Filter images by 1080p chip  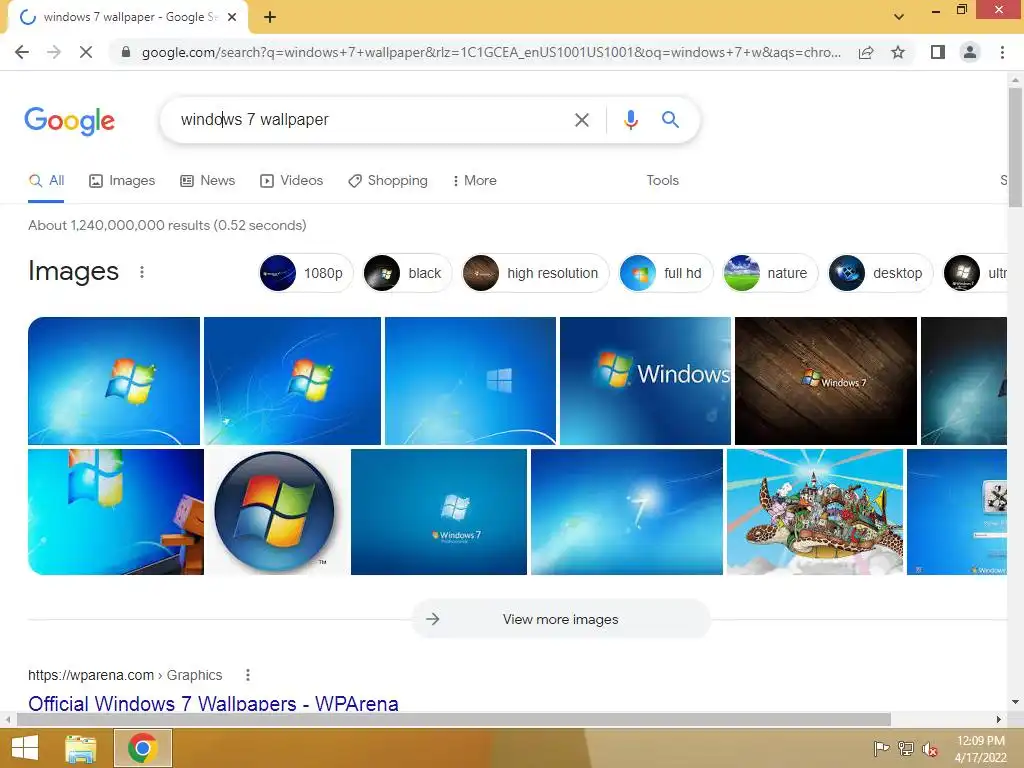(x=306, y=273)
